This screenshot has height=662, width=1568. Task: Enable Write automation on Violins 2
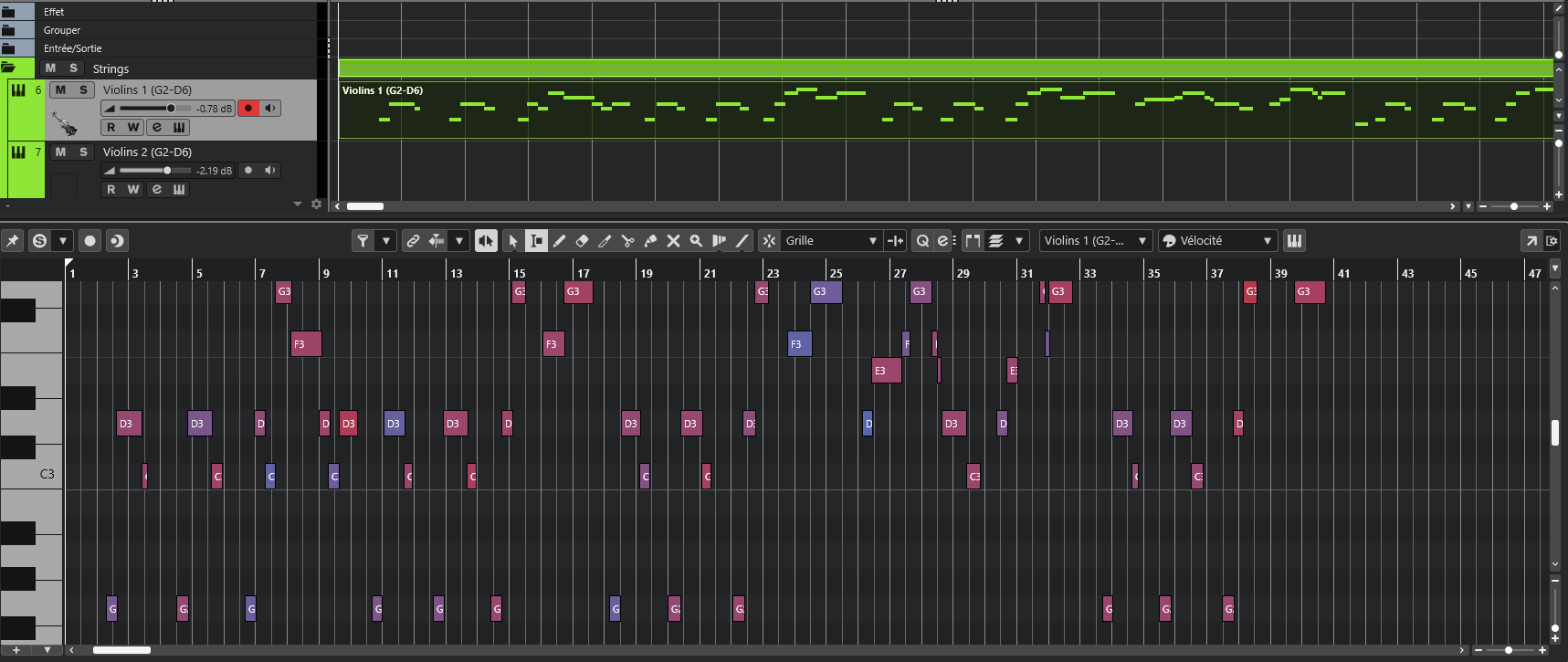click(133, 189)
